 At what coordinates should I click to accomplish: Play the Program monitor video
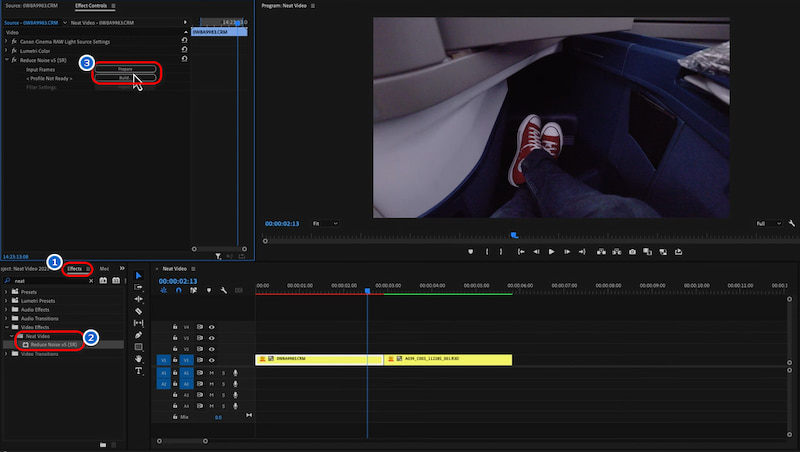551,252
